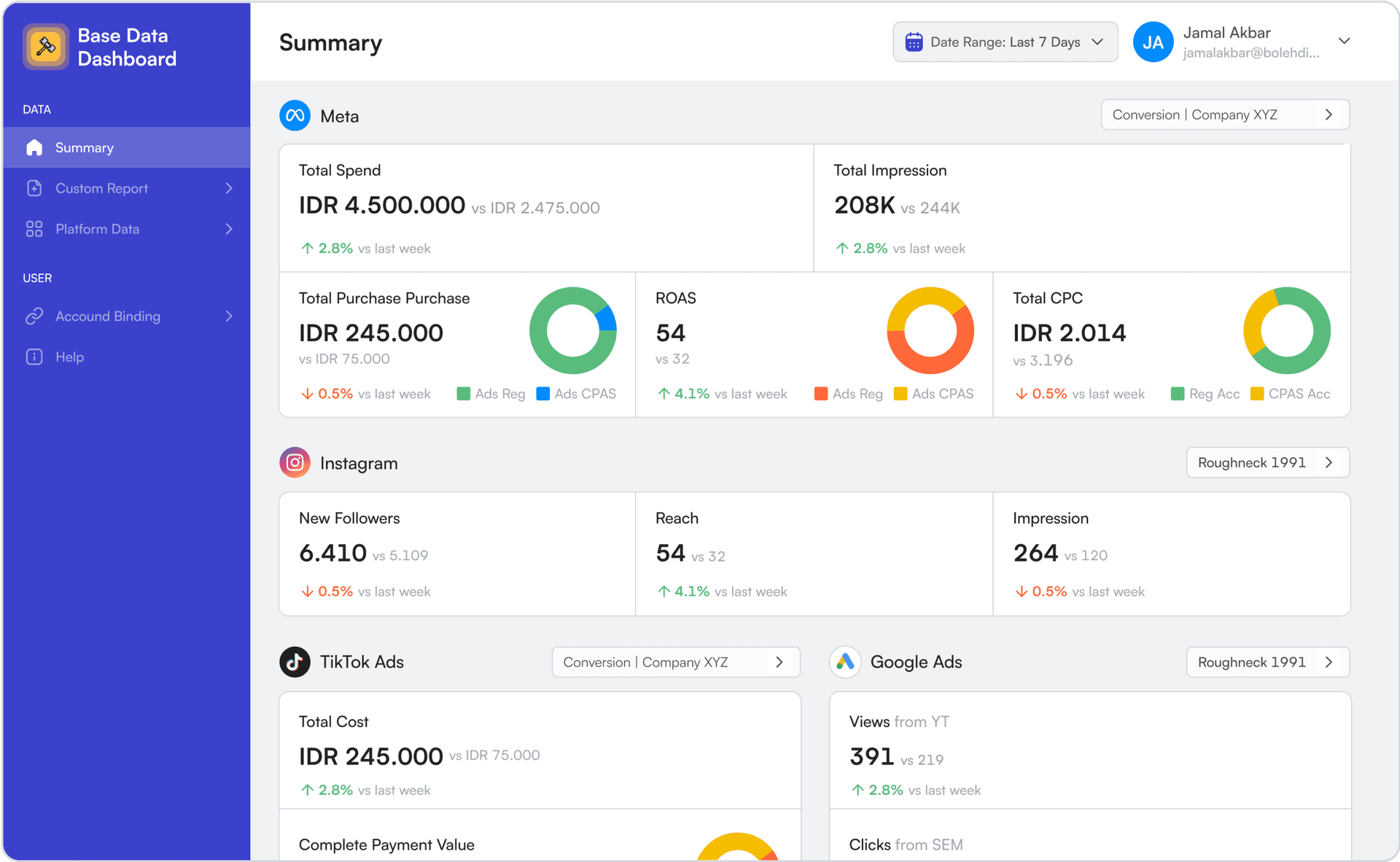Click the Complete Payment Value heading
The height and width of the screenshot is (862, 1400).
coord(386,844)
